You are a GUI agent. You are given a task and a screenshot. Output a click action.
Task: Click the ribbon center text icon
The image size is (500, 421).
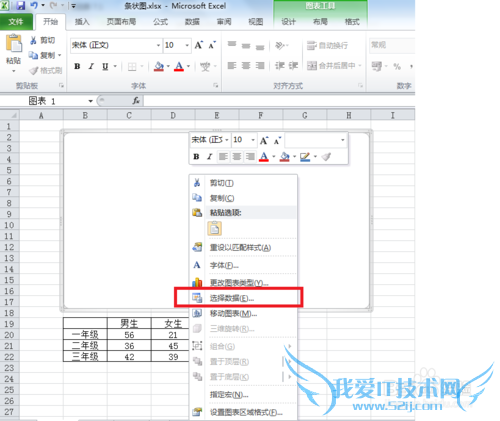point(246,65)
